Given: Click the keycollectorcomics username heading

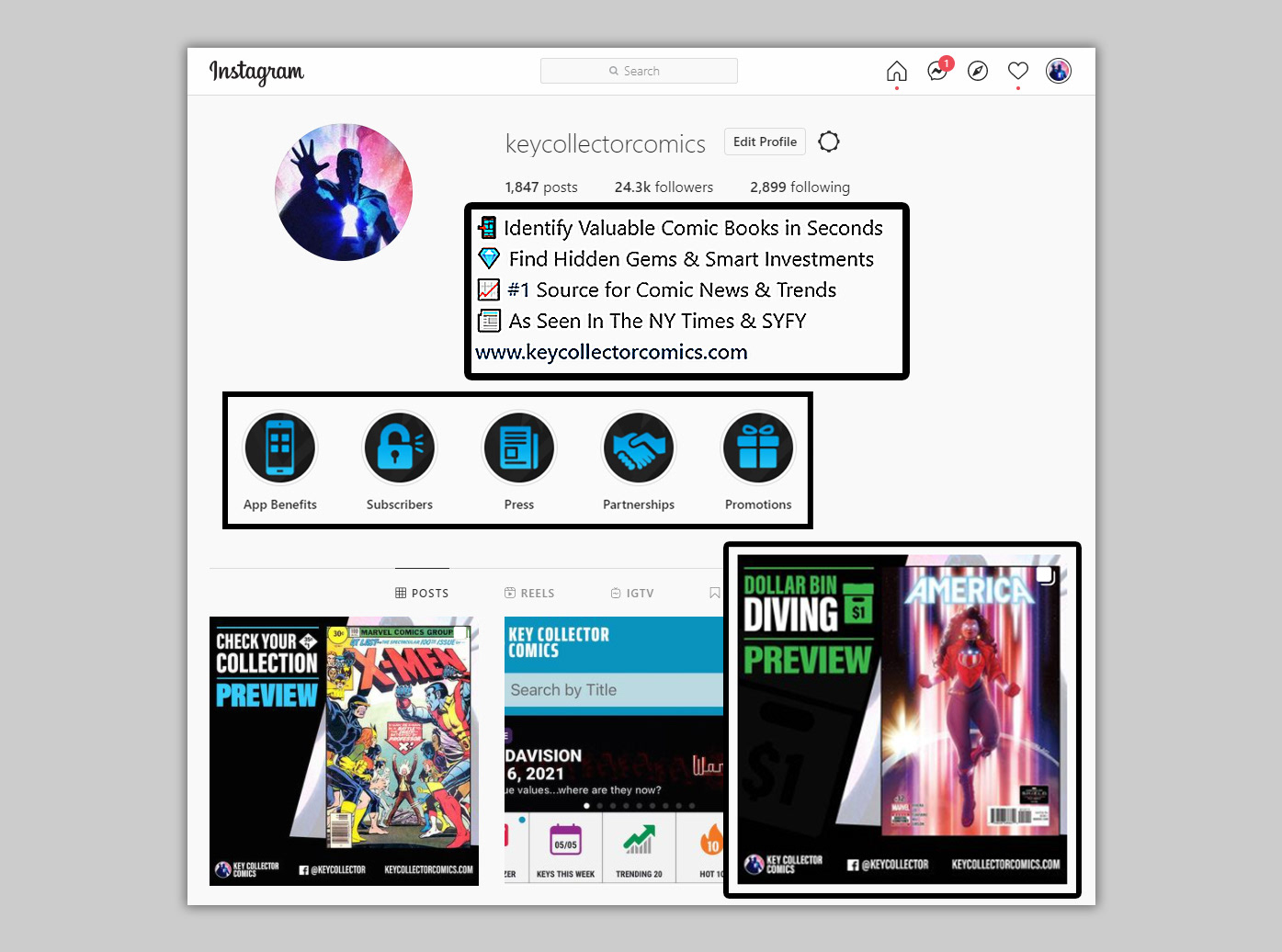Looking at the screenshot, I should tap(606, 144).
